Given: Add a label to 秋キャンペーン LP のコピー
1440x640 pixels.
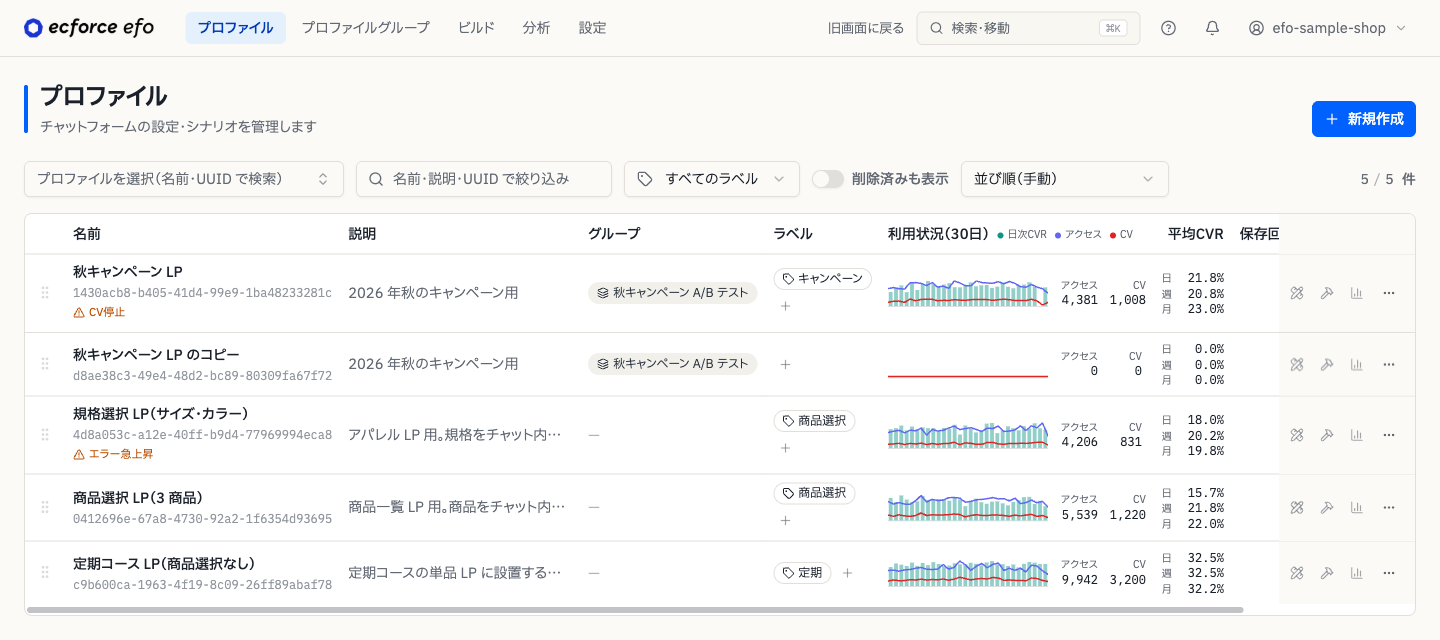Looking at the screenshot, I should click(785, 365).
